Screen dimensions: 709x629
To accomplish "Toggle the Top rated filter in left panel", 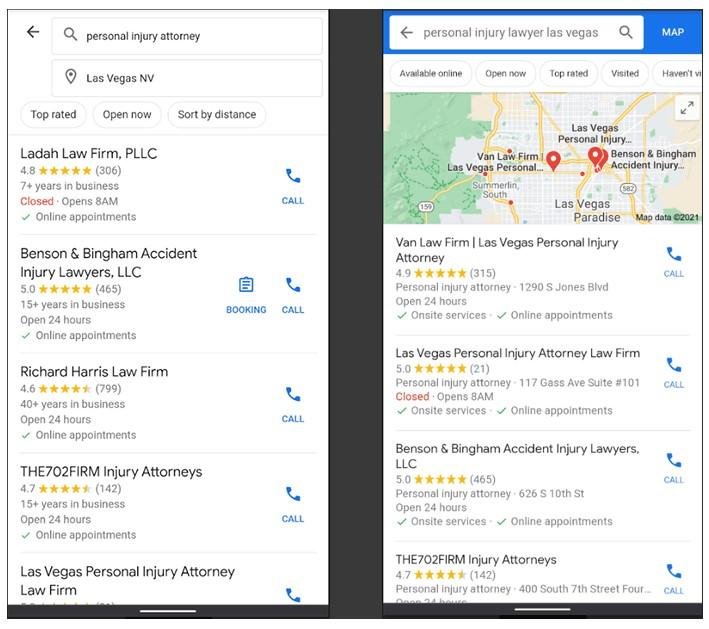I will coord(53,115).
